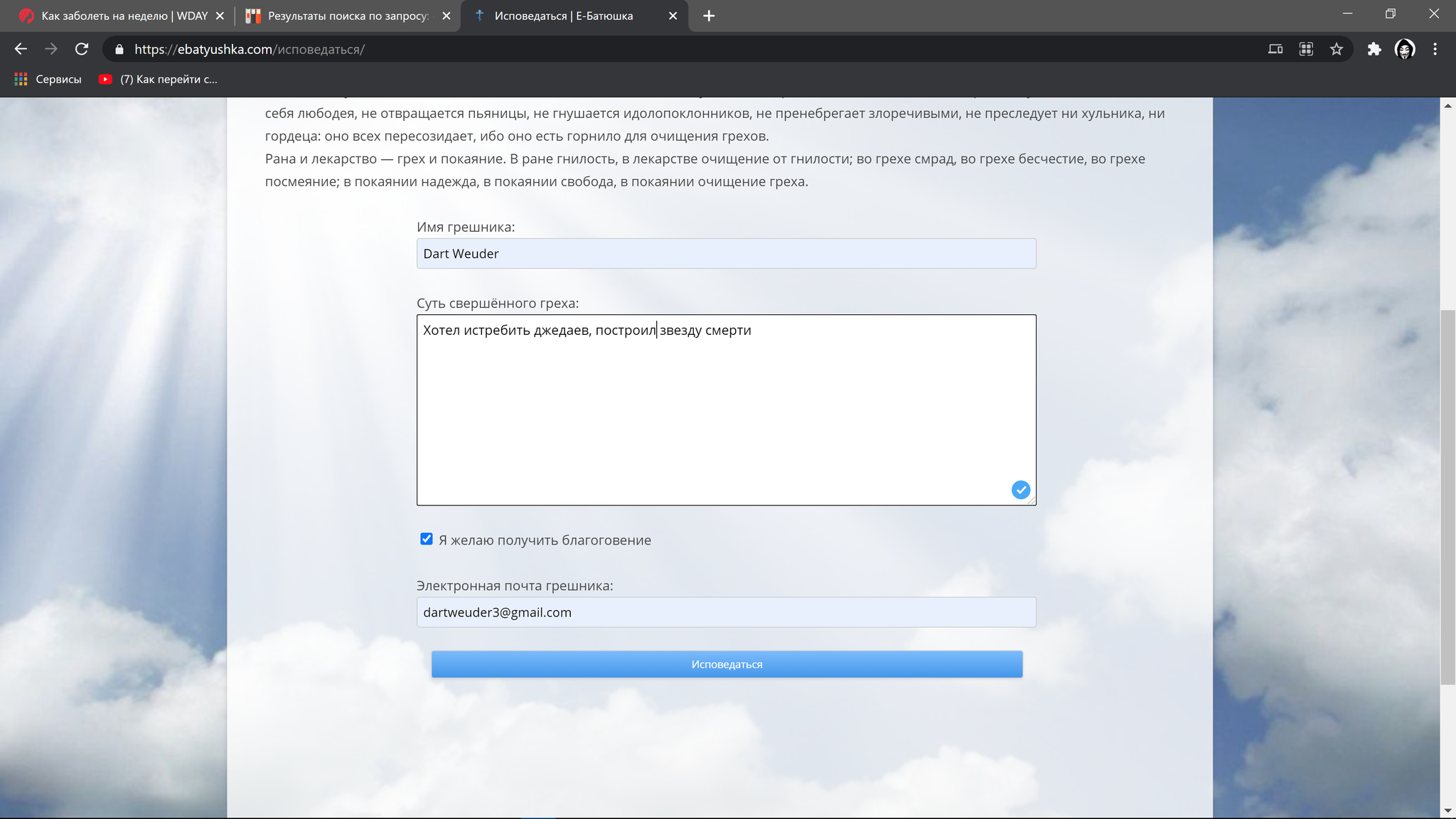Open a new browser tab
Screen dimensions: 1456x819
pos(709,16)
